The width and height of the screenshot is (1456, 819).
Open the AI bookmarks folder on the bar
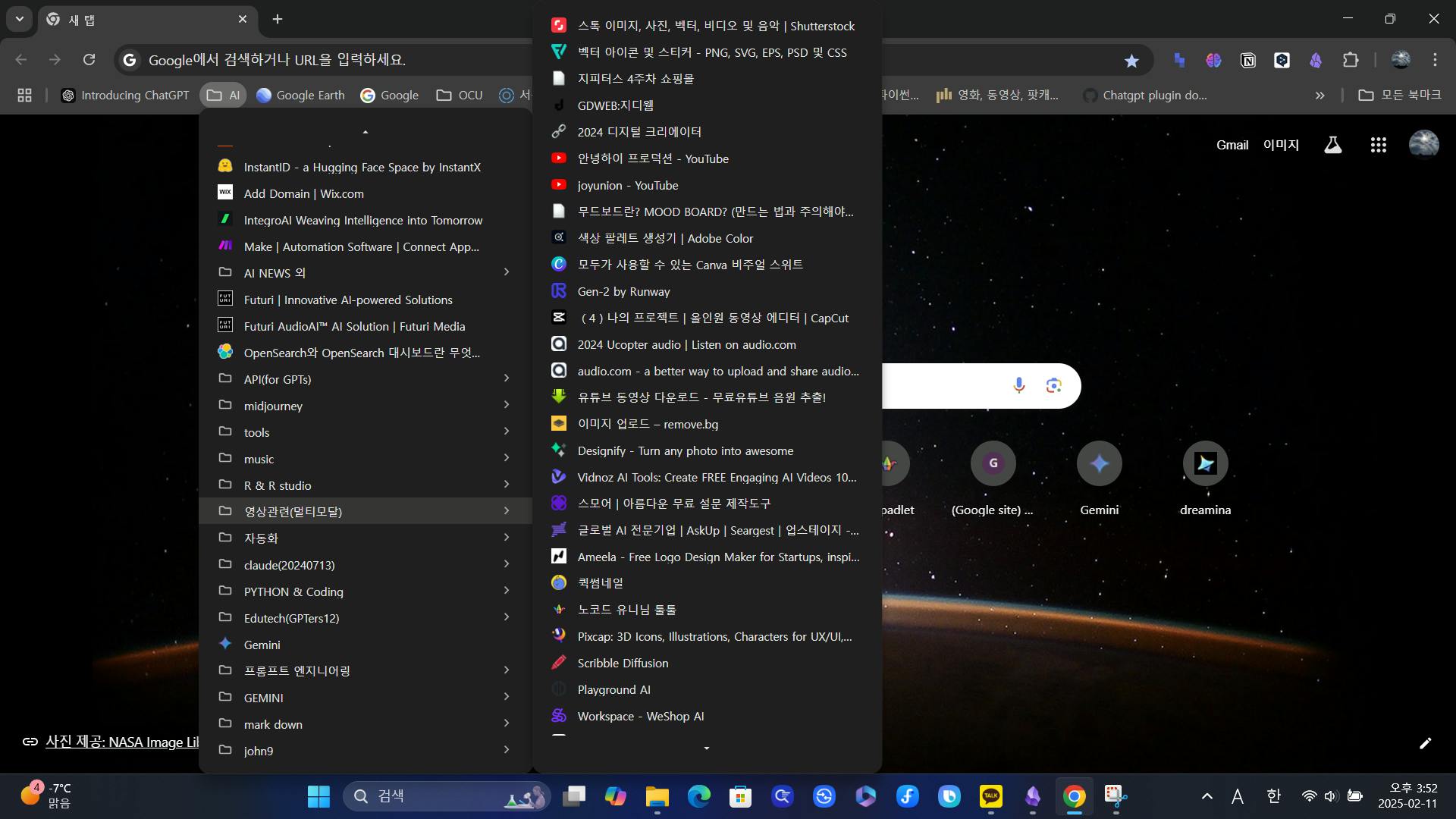tap(223, 95)
